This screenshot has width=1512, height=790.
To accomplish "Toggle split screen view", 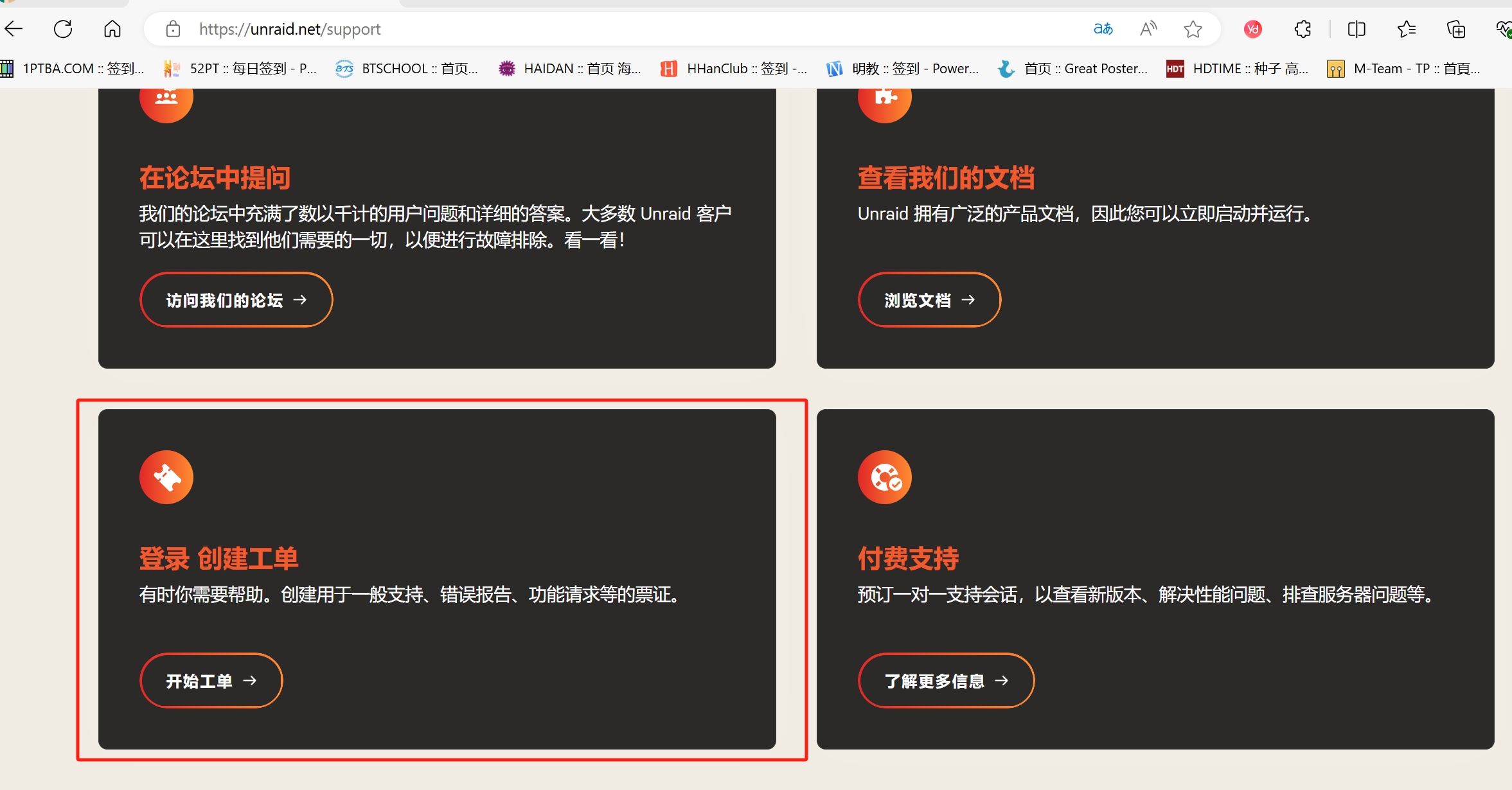I will pos(1356,29).
